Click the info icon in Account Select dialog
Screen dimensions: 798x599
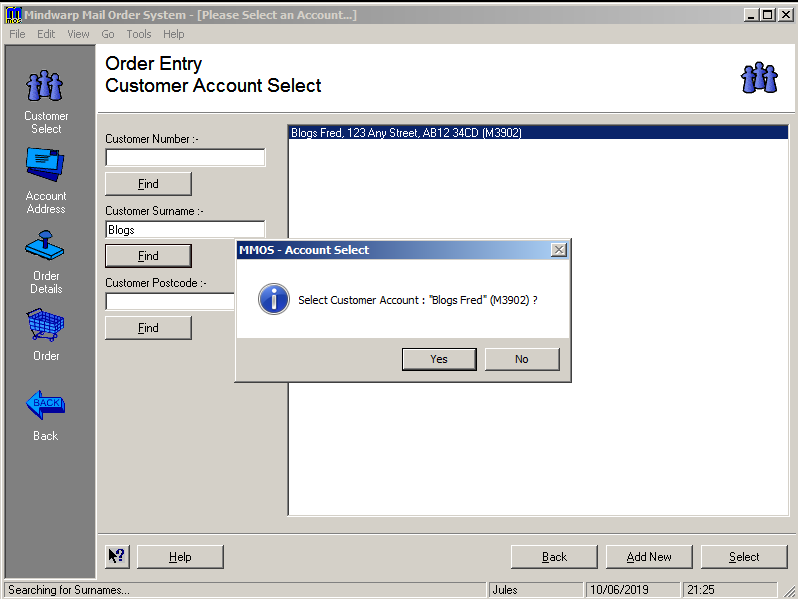[x=273, y=299]
